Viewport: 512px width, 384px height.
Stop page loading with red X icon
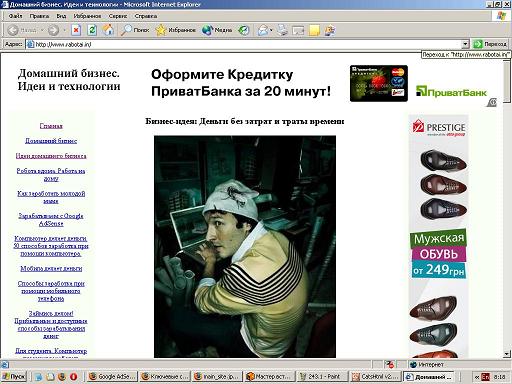tap(76, 30)
